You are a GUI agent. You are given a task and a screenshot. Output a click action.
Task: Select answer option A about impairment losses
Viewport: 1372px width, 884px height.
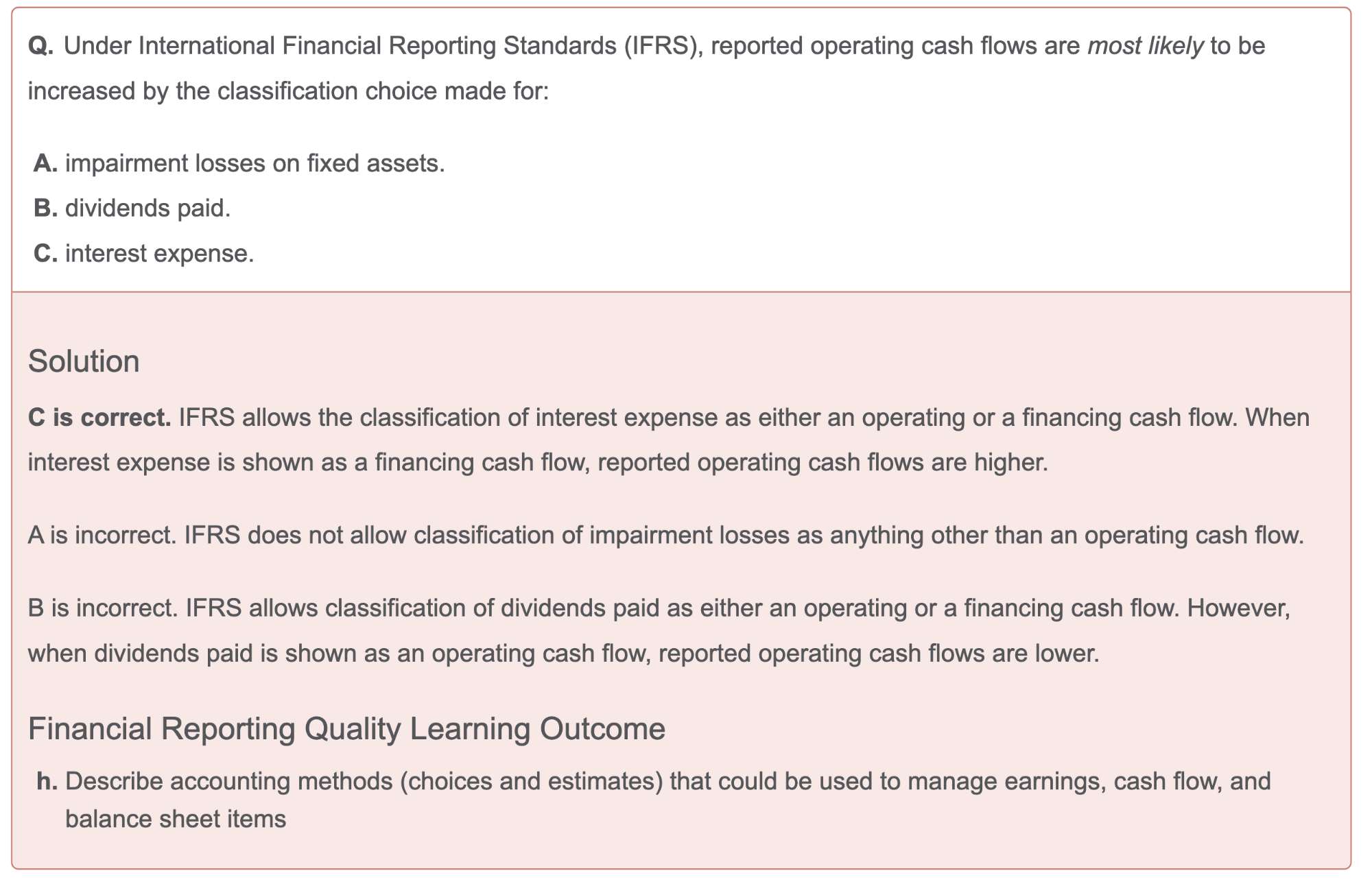(x=255, y=163)
